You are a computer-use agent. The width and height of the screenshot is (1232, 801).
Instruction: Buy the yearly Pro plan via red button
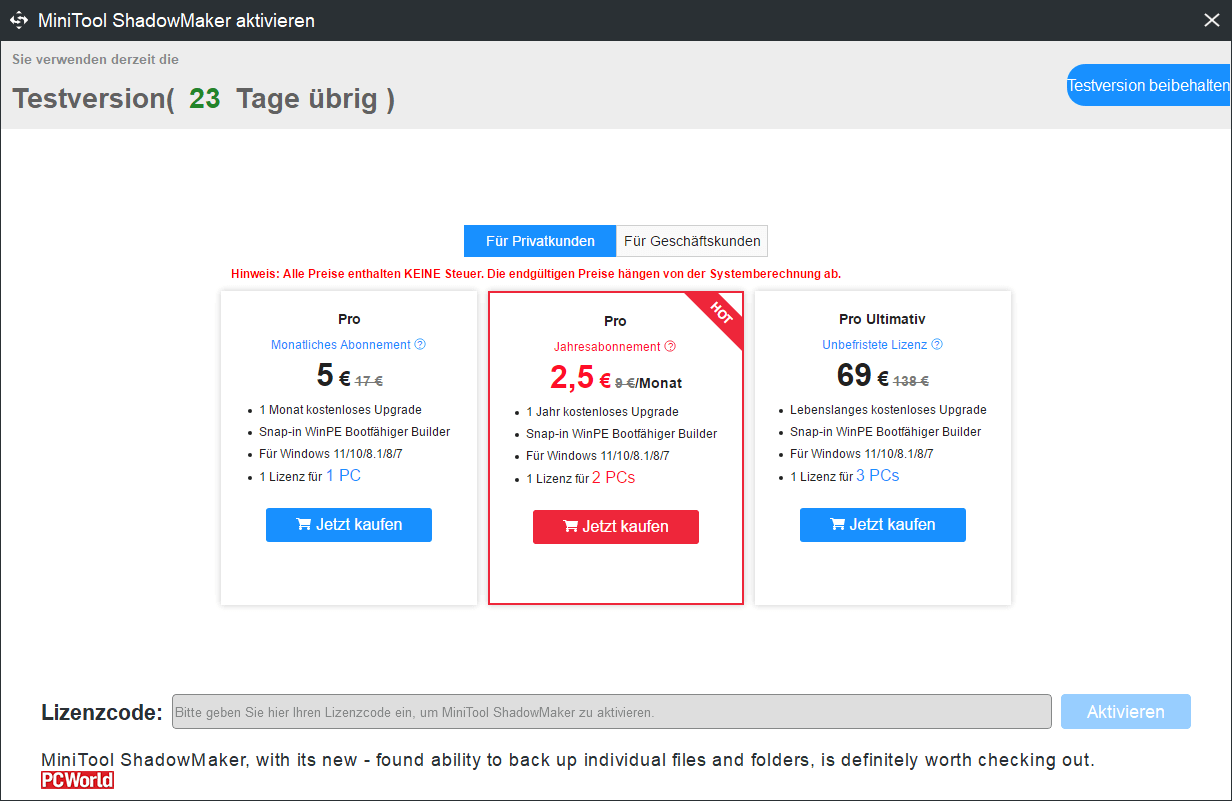[616, 527]
